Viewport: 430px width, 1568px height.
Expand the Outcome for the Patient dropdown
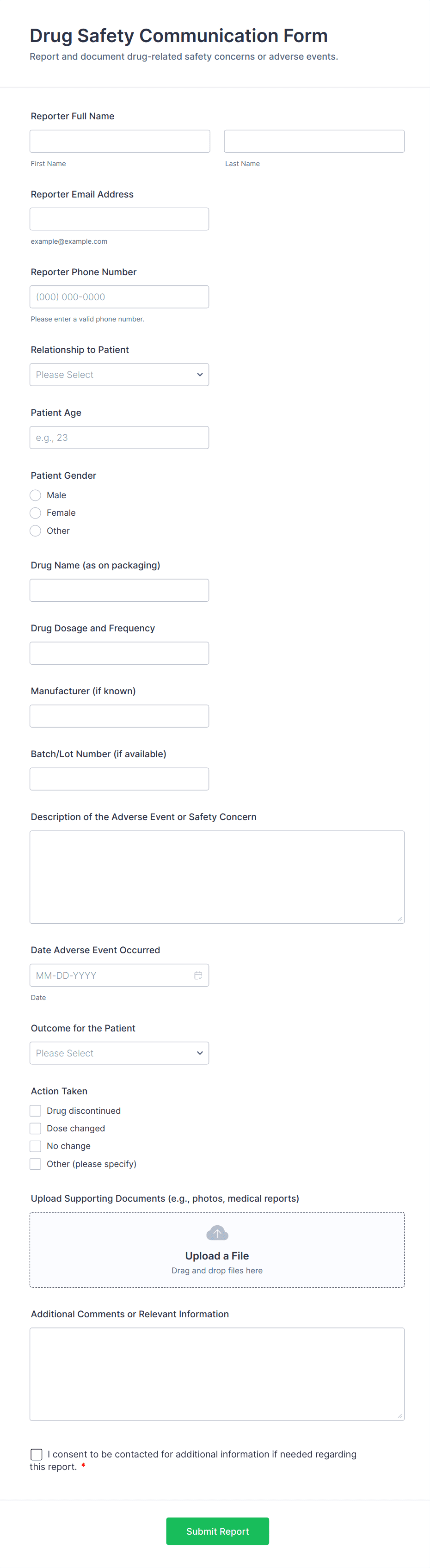[x=119, y=1053]
